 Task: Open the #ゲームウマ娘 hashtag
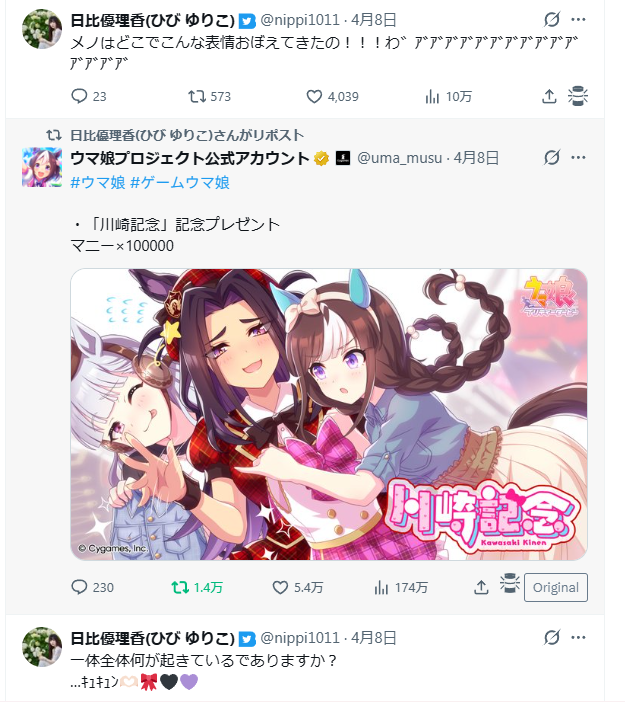(x=180, y=182)
